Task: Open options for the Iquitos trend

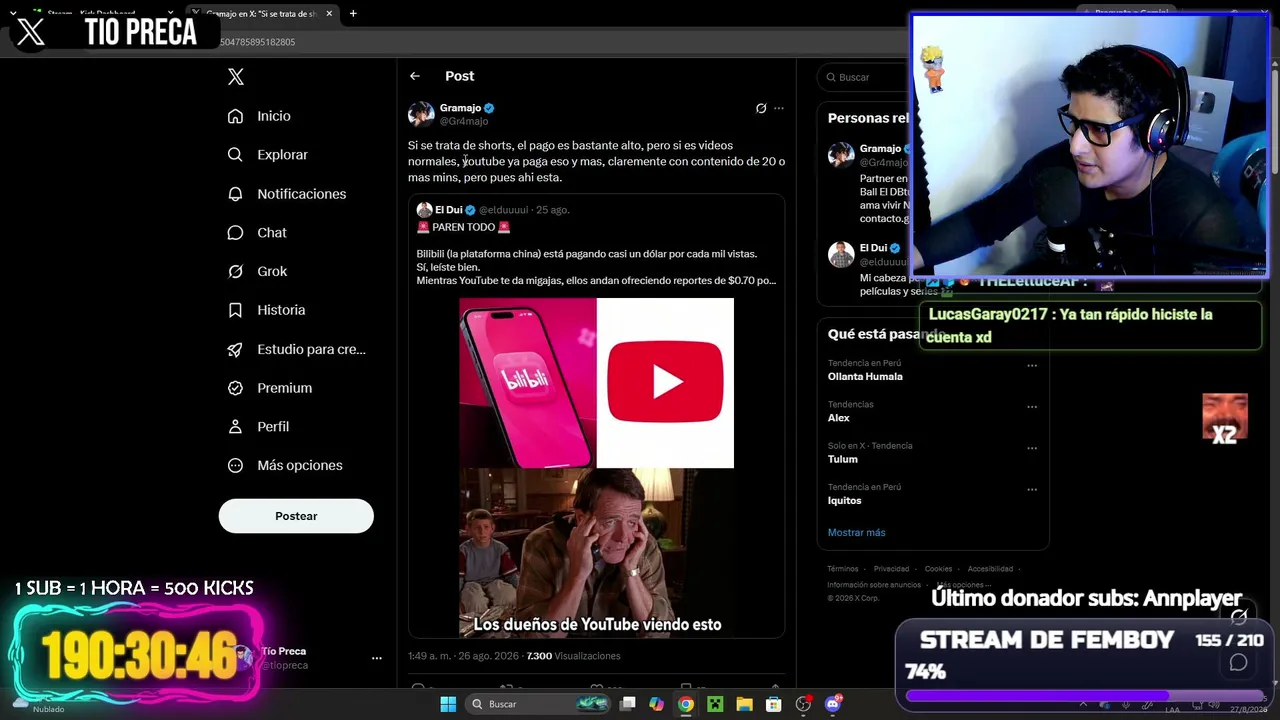Action: click(1032, 490)
